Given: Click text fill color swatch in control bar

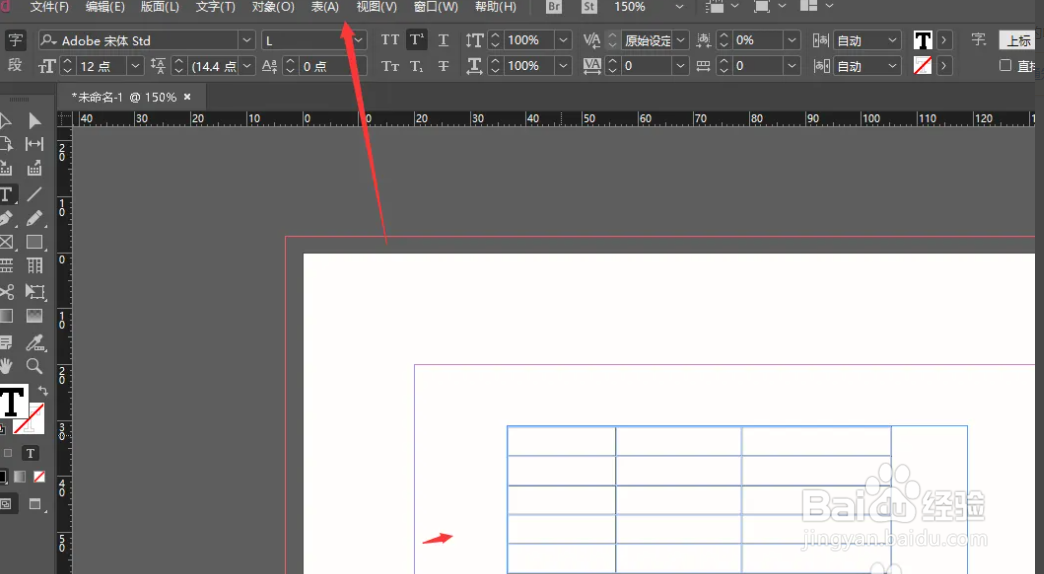Looking at the screenshot, I should [x=923, y=41].
